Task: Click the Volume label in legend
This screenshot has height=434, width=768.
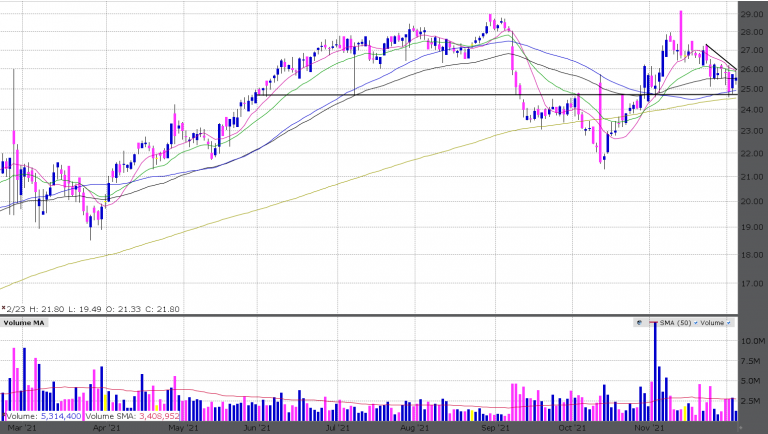Action: tap(710, 323)
